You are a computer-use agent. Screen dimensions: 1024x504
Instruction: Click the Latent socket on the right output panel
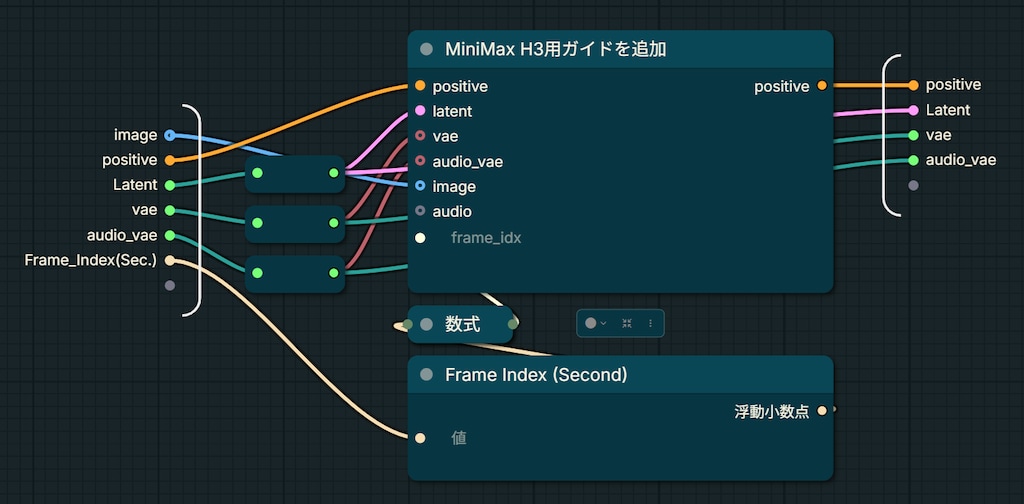(913, 110)
